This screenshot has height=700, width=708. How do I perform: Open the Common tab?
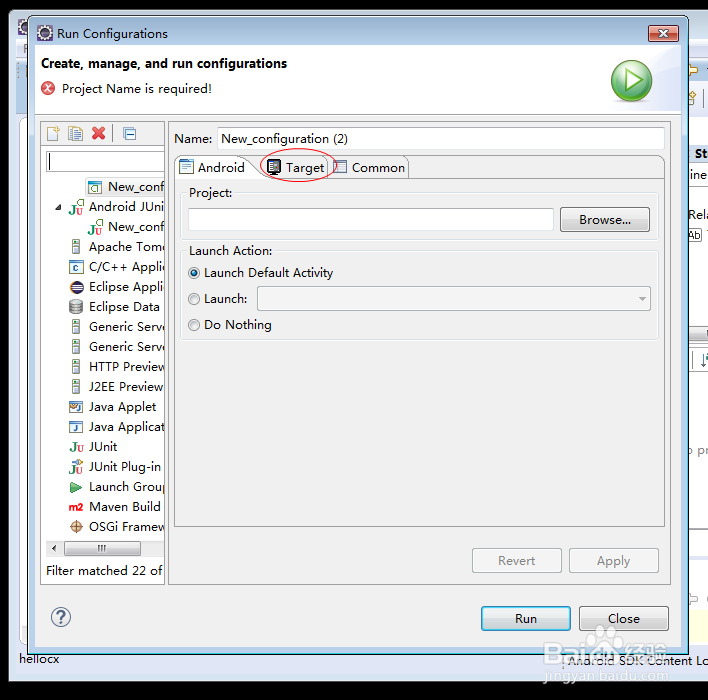click(x=370, y=168)
